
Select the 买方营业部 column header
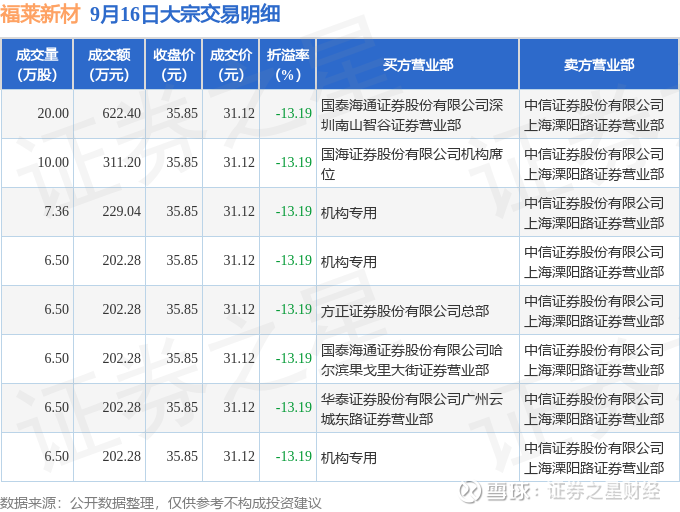(418, 65)
